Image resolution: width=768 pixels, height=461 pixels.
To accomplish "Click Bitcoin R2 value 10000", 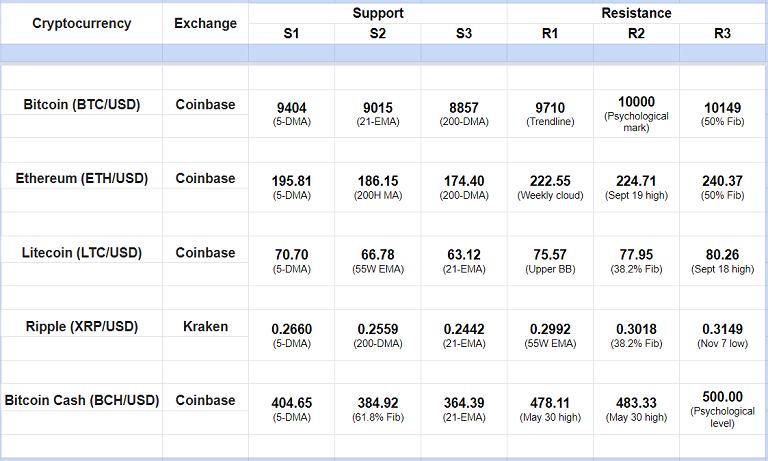I will 637,101.
